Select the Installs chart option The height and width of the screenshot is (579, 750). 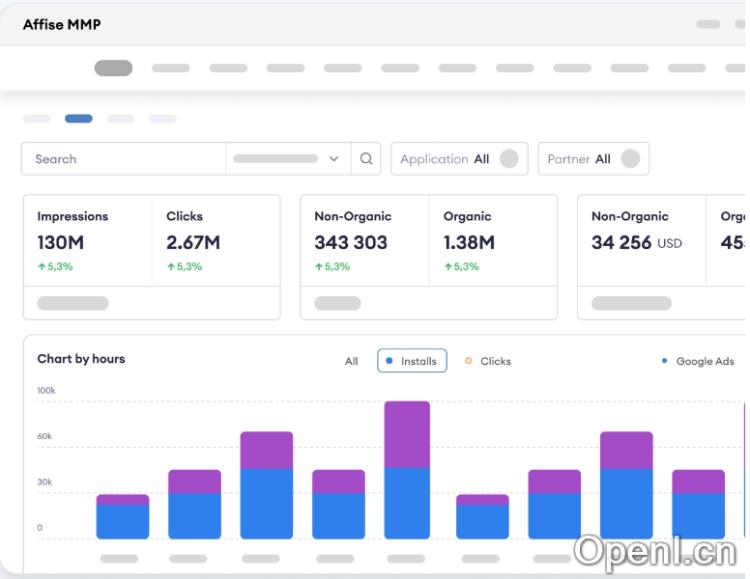412,361
